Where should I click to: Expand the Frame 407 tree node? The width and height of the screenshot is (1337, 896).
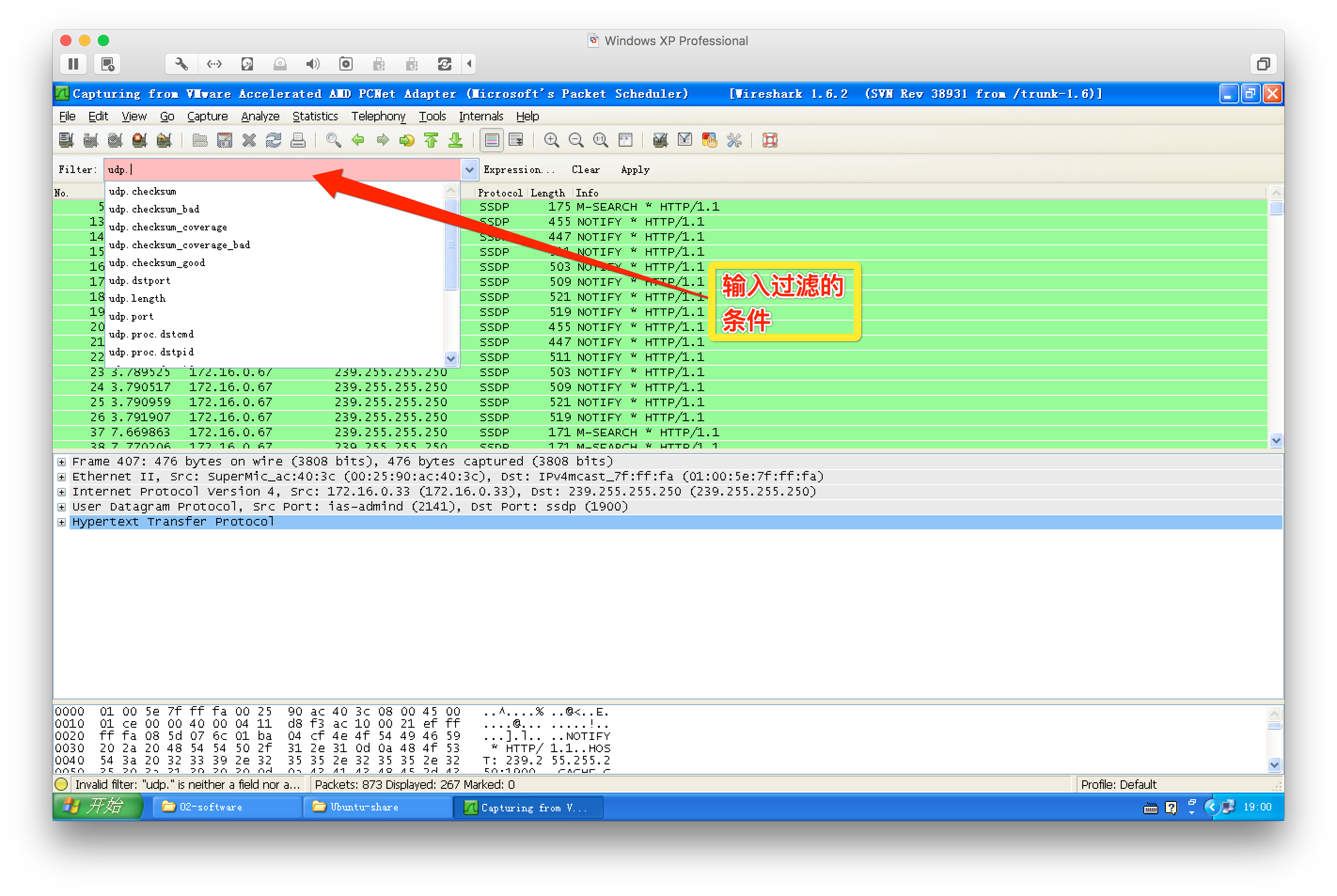tap(62, 462)
